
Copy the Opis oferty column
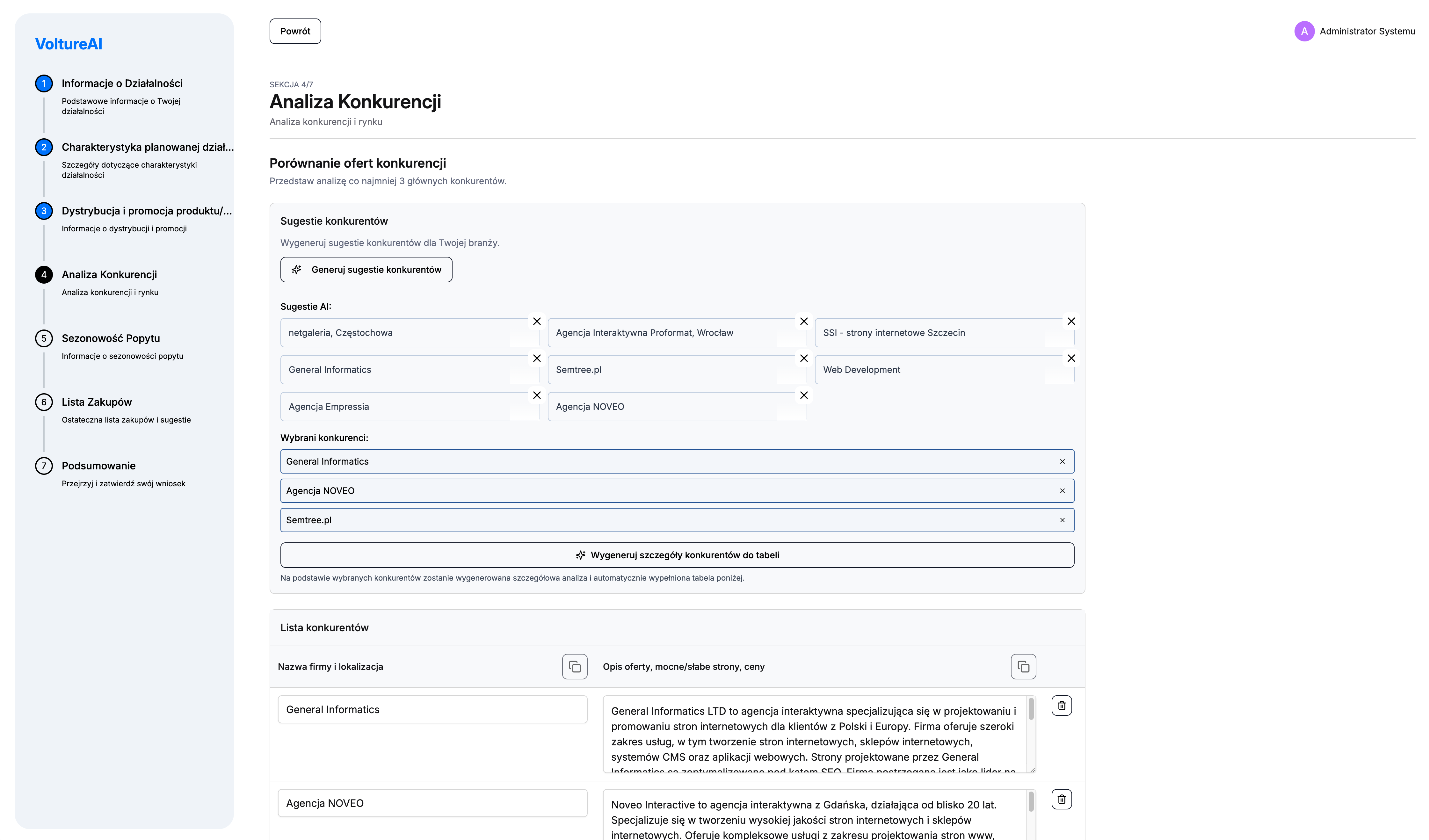(1023, 666)
